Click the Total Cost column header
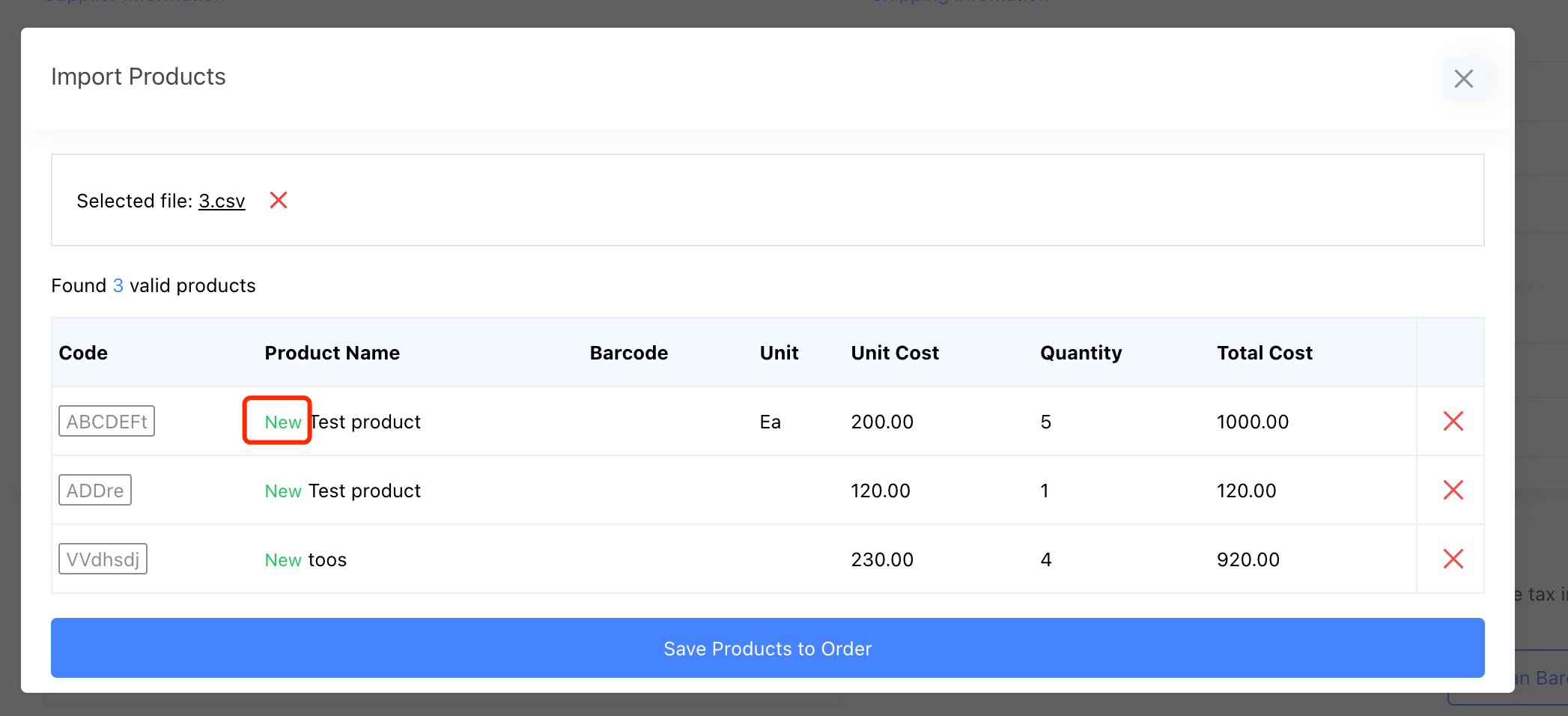The height and width of the screenshot is (716, 1568). [x=1264, y=353]
